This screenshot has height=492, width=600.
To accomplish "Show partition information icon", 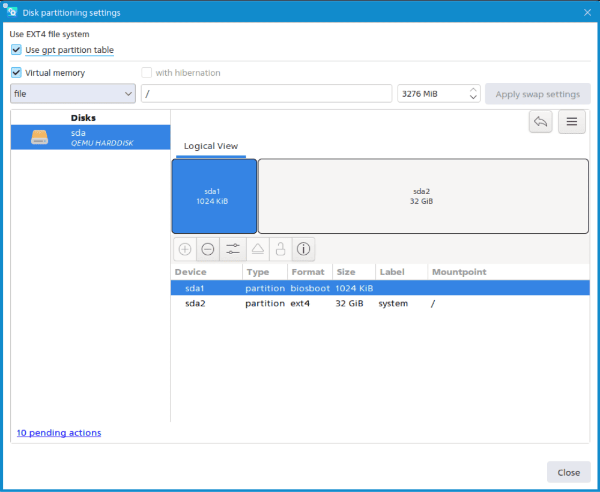I will coord(303,249).
